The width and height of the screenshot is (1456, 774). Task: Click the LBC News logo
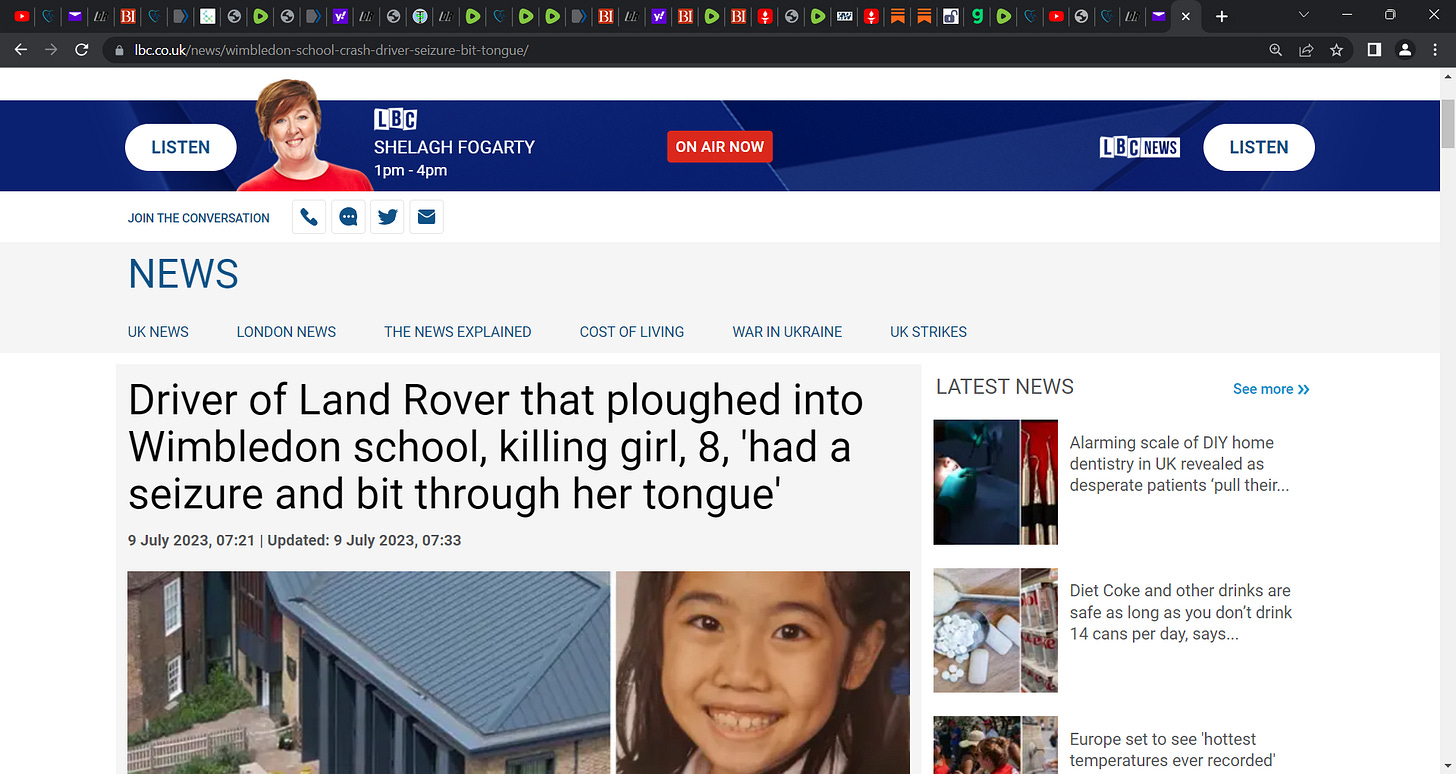[x=1140, y=147]
